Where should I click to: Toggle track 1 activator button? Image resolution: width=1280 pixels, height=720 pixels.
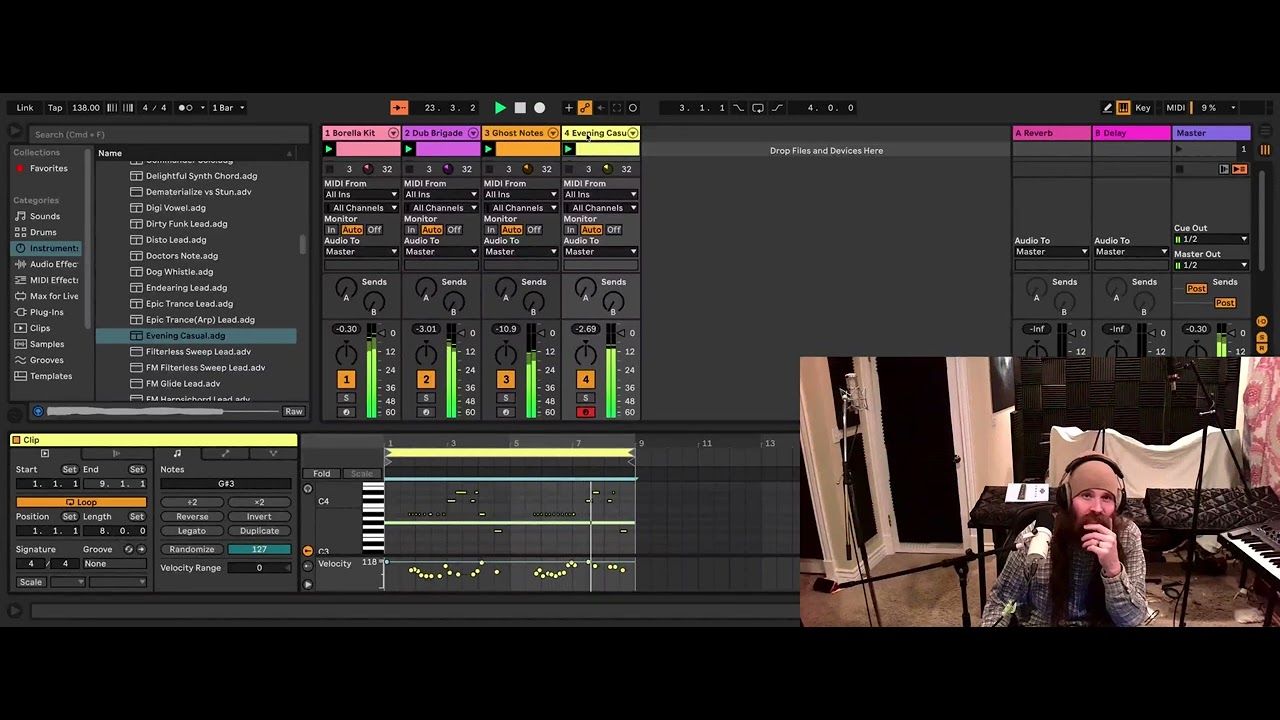pyautogui.click(x=346, y=379)
